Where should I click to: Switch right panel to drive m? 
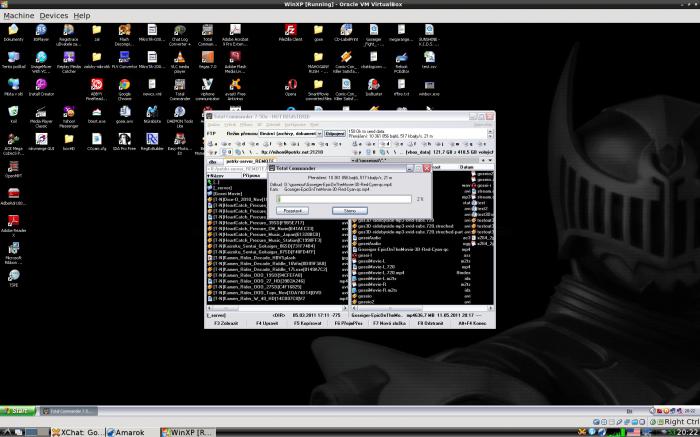(453, 144)
